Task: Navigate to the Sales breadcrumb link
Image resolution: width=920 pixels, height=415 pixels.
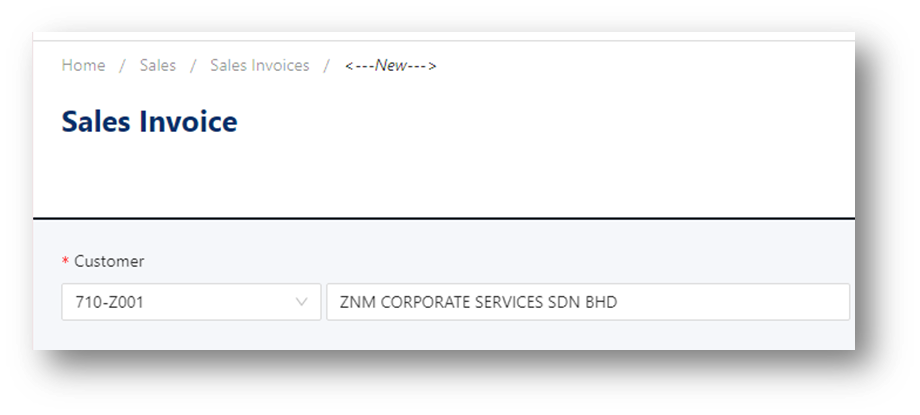Action: (158, 65)
